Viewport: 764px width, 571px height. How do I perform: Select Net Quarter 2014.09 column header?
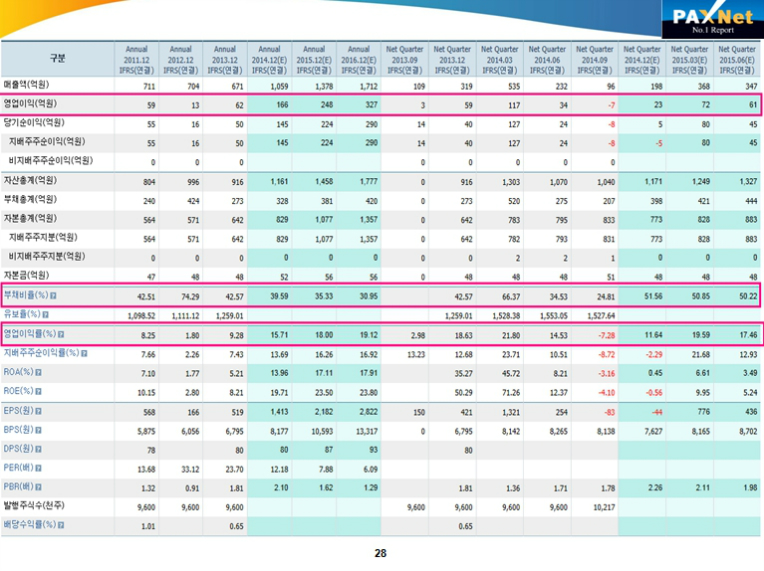[x=594, y=60]
